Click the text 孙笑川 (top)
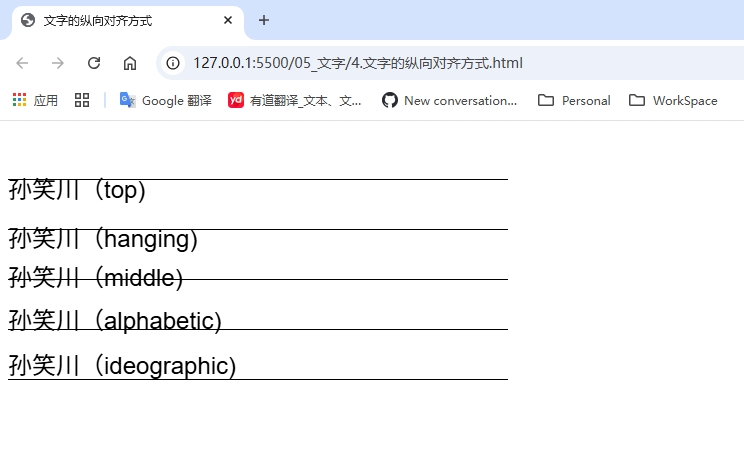Screen dimensions: 744x452 (x=77, y=190)
